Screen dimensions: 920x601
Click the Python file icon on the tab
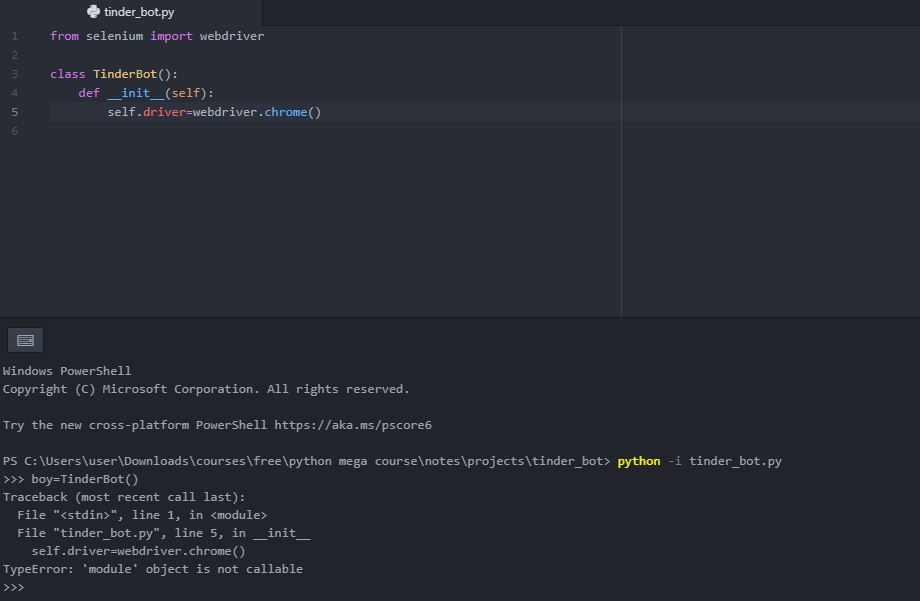[x=93, y=12]
